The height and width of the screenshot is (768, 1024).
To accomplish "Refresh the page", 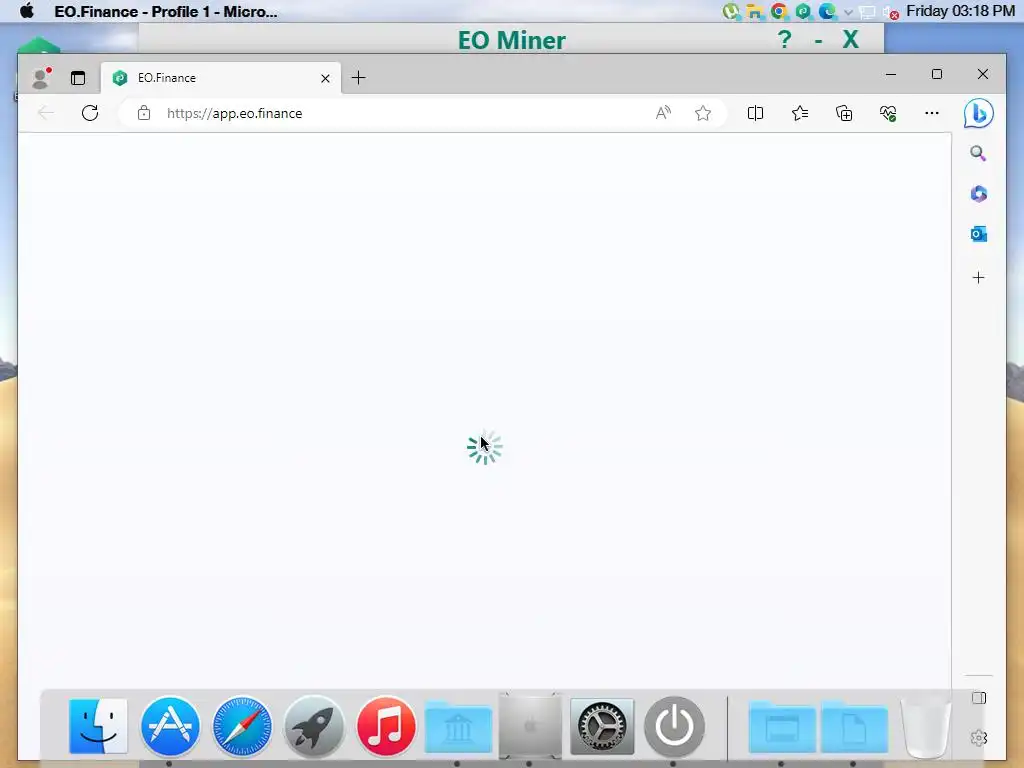I will [90, 113].
